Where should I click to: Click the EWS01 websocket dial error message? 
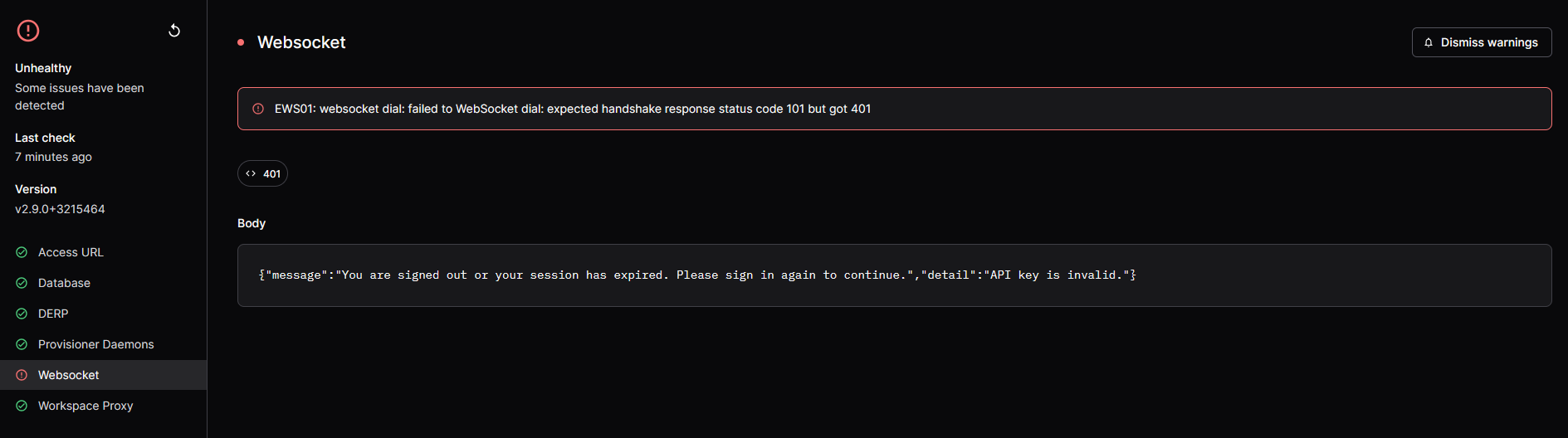click(573, 109)
